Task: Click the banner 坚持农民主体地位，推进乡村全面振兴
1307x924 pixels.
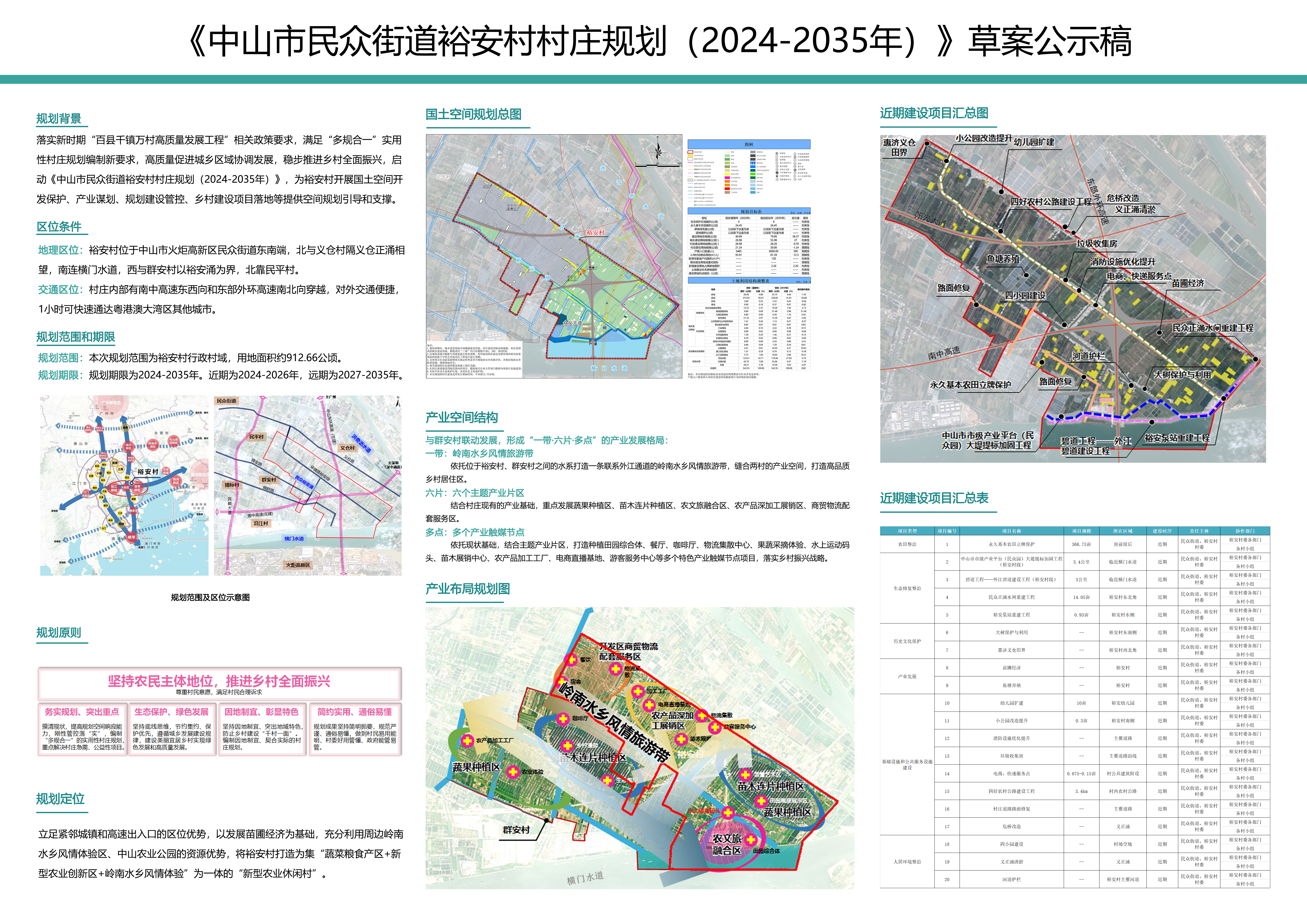Action: (x=220, y=684)
